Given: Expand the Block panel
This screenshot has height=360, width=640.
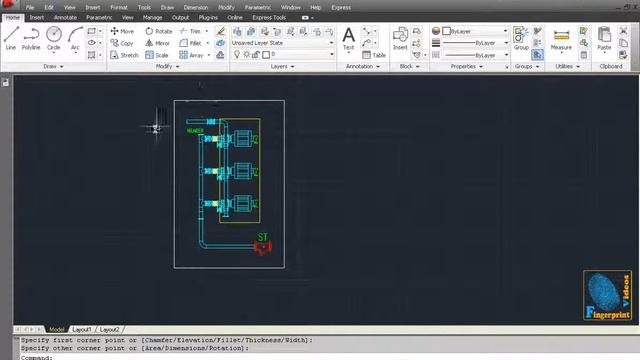Looking at the screenshot, I should 409,66.
